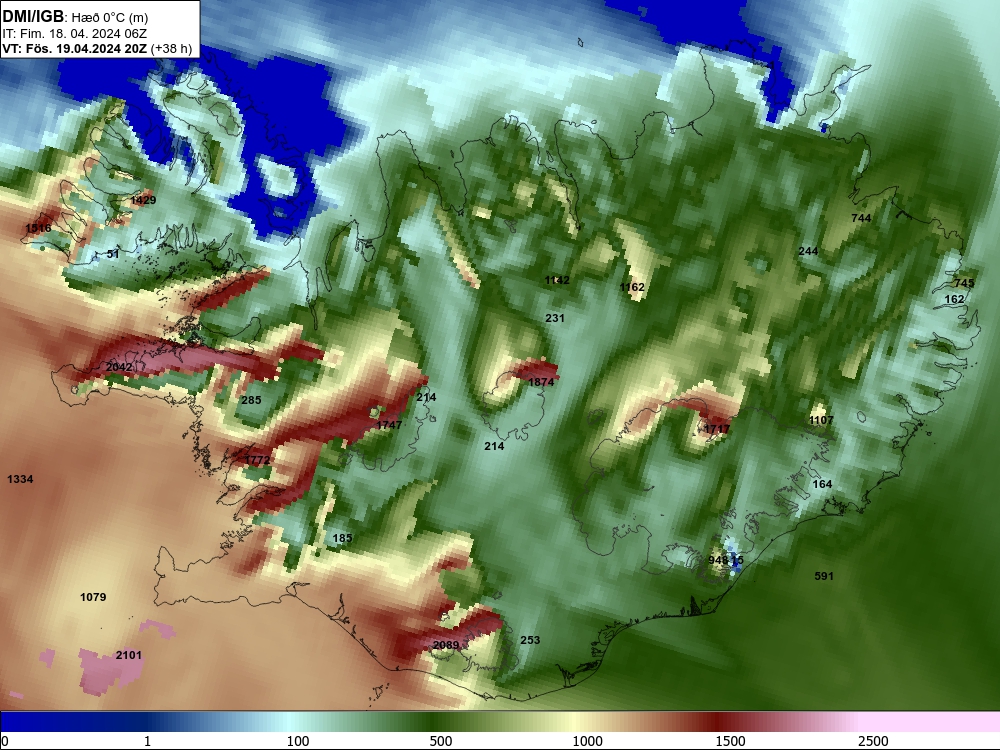The width and height of the screenshot is (1000, 750).
Task: Click the legend tick label "0"
Action: 5,741
